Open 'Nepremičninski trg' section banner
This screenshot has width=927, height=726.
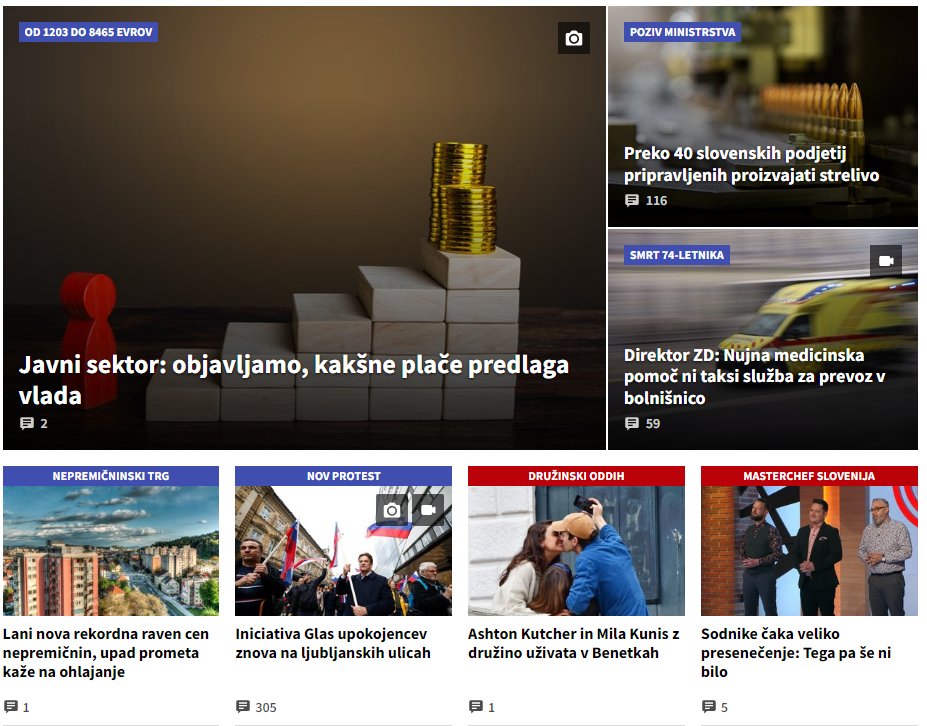click(111, 476)
